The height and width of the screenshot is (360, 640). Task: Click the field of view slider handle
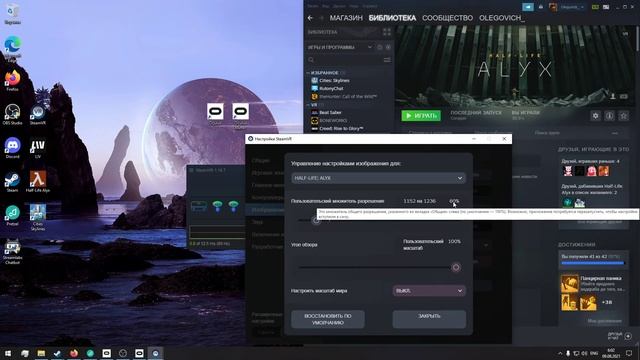pyautogui.click(x=456, y=267)
